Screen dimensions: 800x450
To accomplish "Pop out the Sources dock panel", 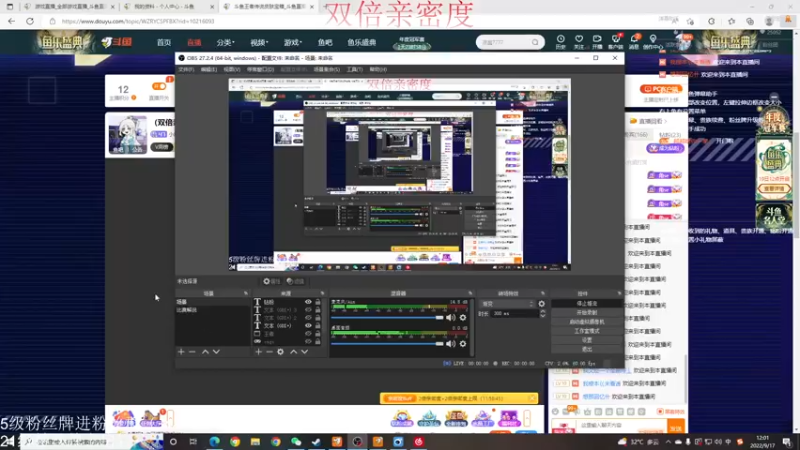I will (322, 293).
